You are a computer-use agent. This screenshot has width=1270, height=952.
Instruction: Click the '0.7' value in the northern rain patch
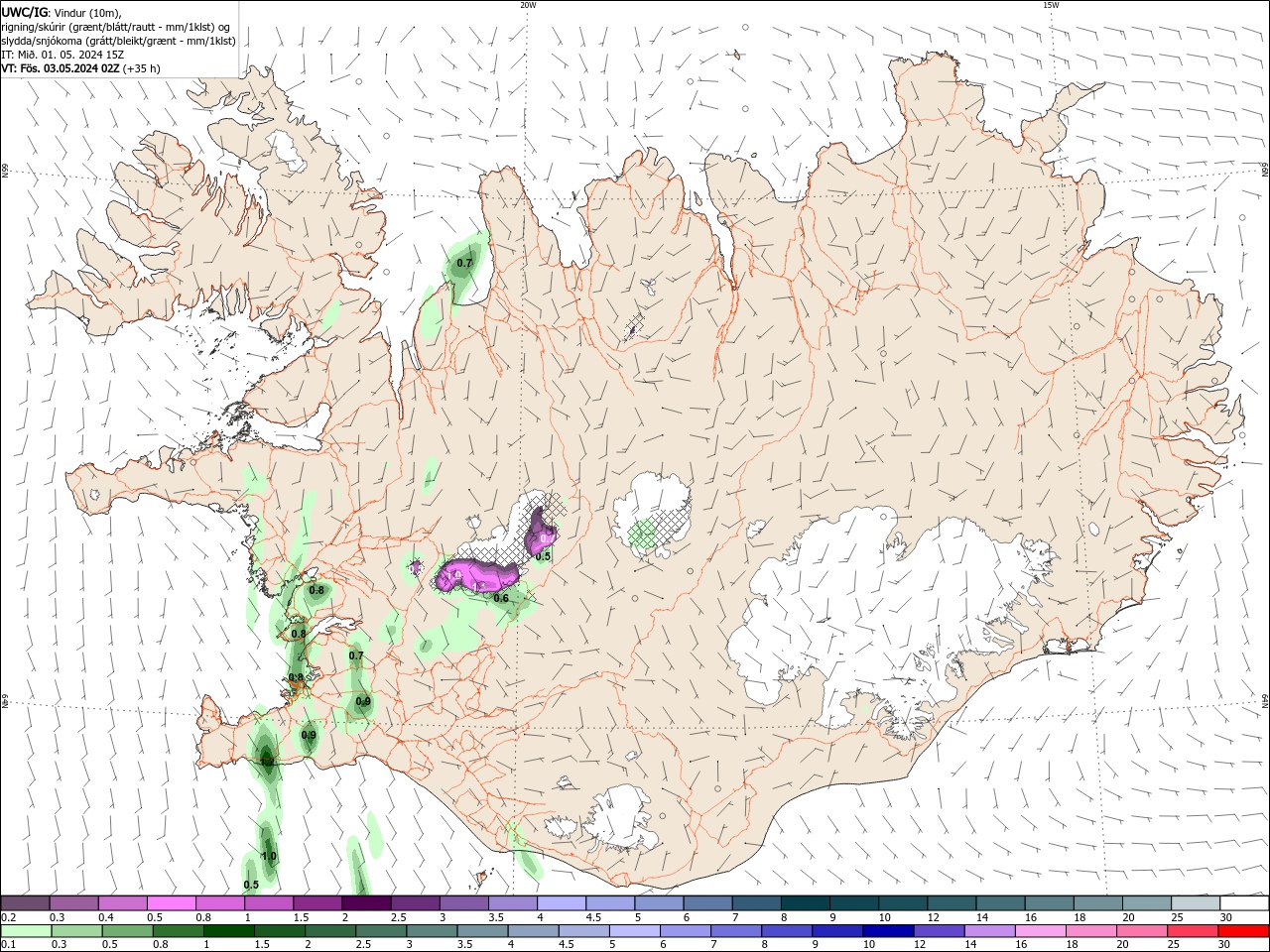(x=464, y=264)
